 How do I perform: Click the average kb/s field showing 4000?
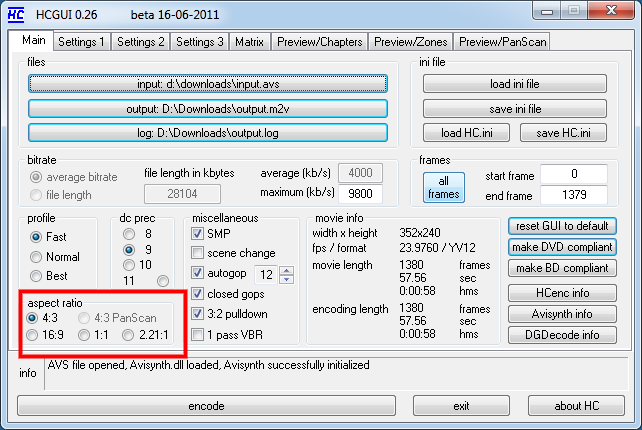[360, 173]
